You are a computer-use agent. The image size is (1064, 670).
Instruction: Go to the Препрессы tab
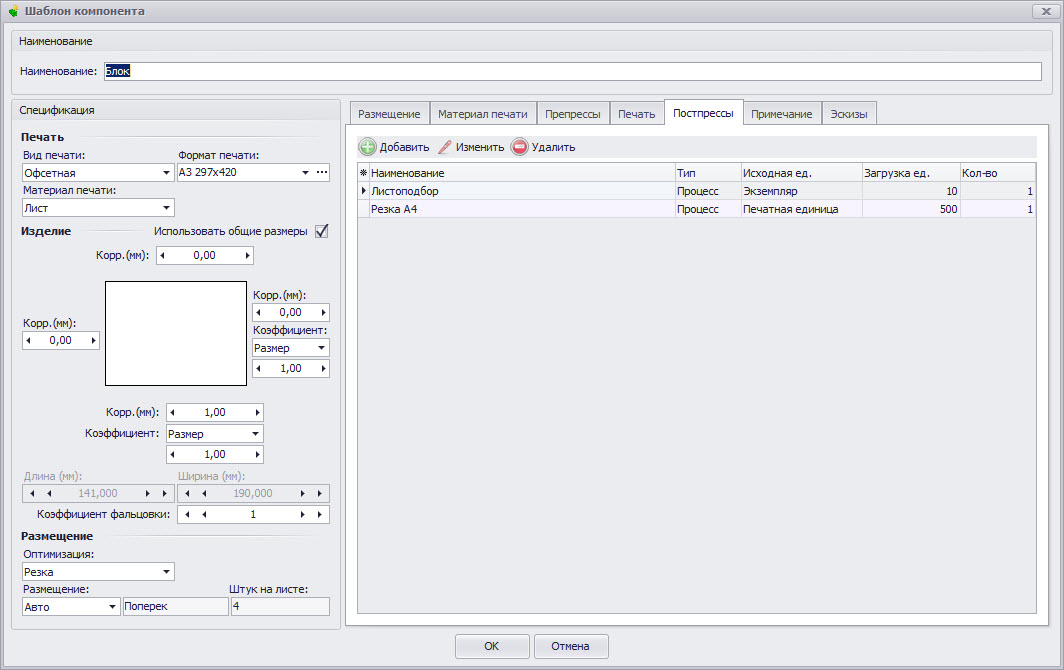point(573,114)
